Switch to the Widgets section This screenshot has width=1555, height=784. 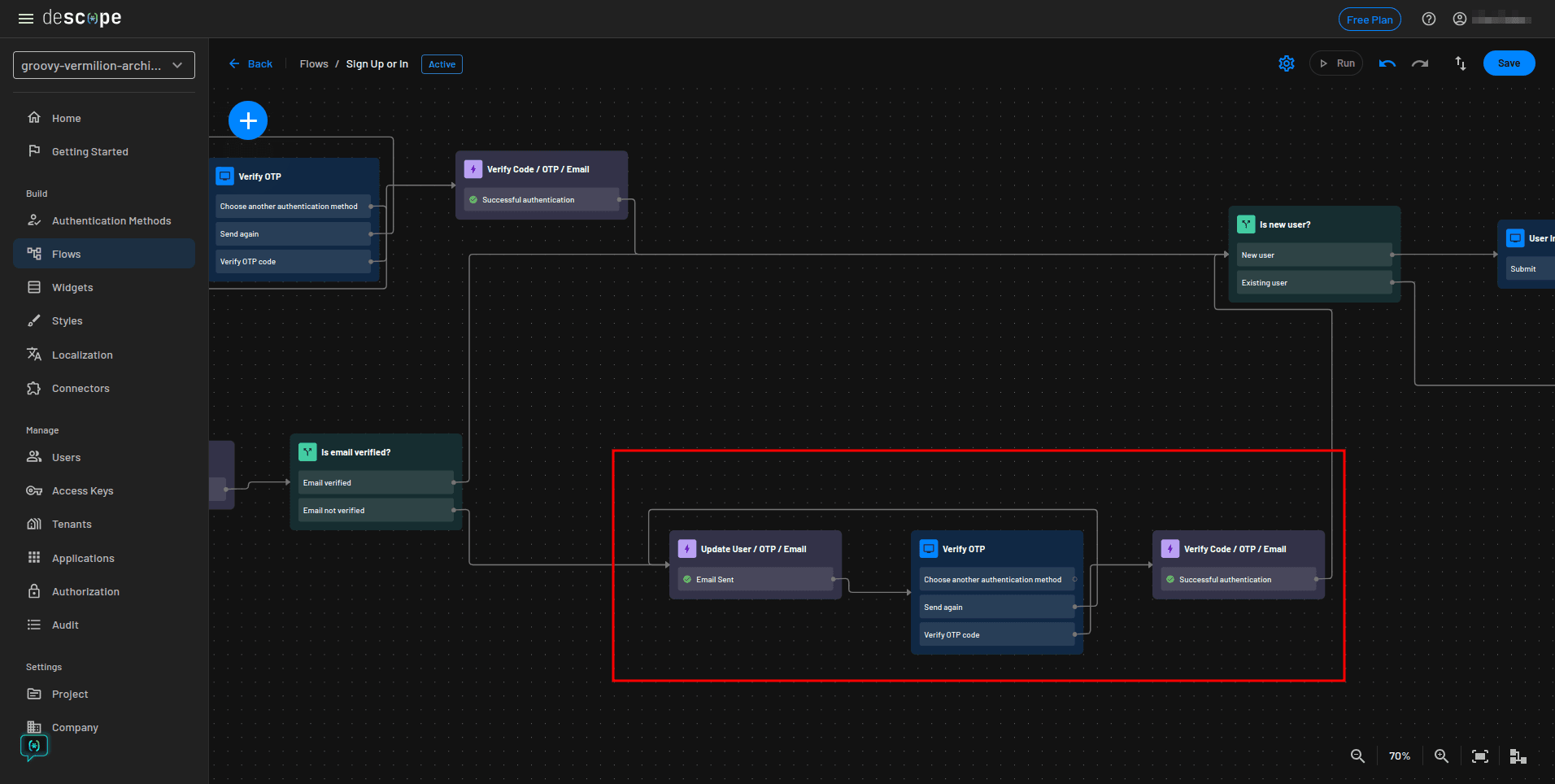(x=72, y=287)
